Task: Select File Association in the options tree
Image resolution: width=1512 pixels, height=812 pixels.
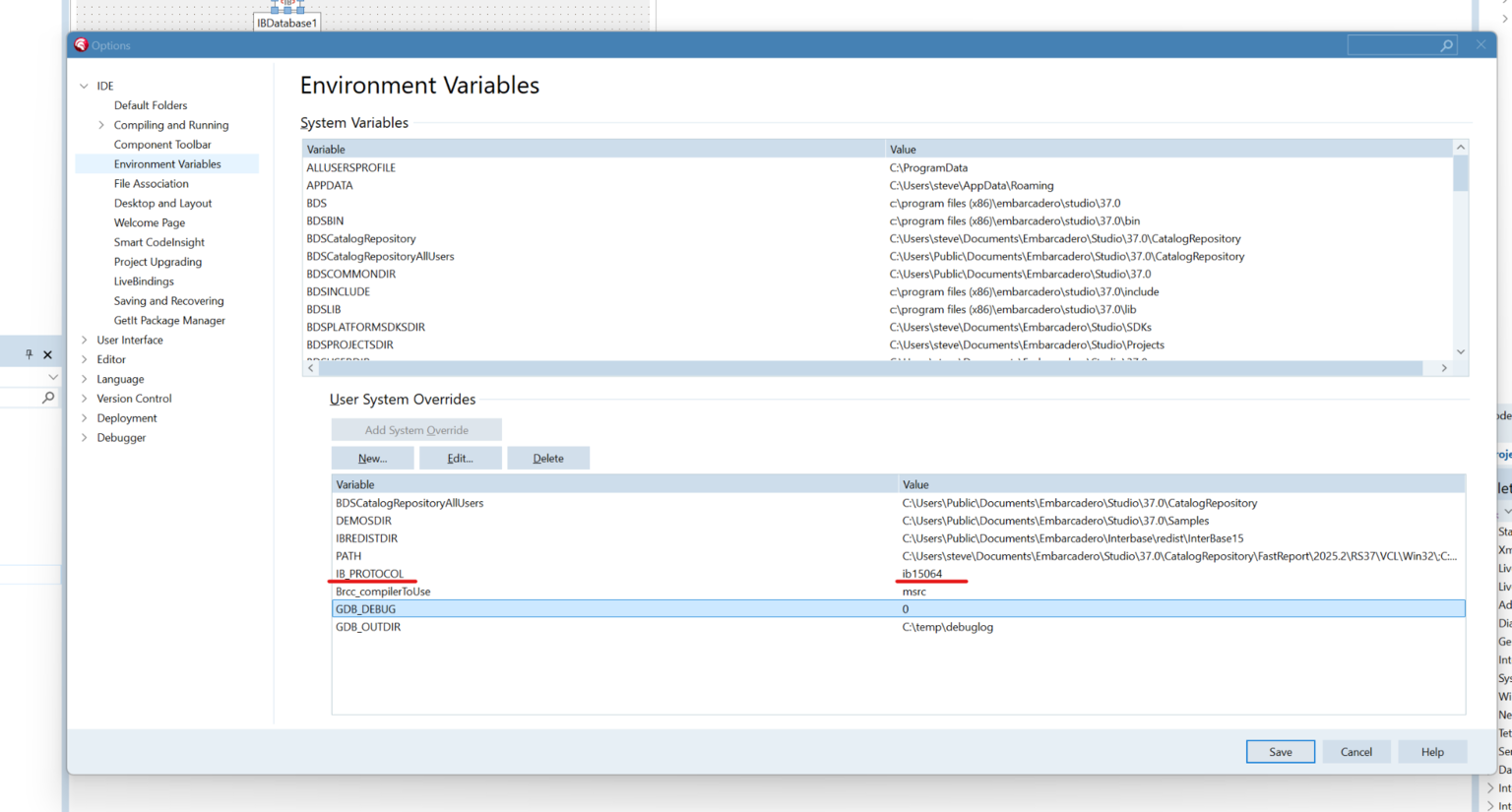Action: point(151,184)
